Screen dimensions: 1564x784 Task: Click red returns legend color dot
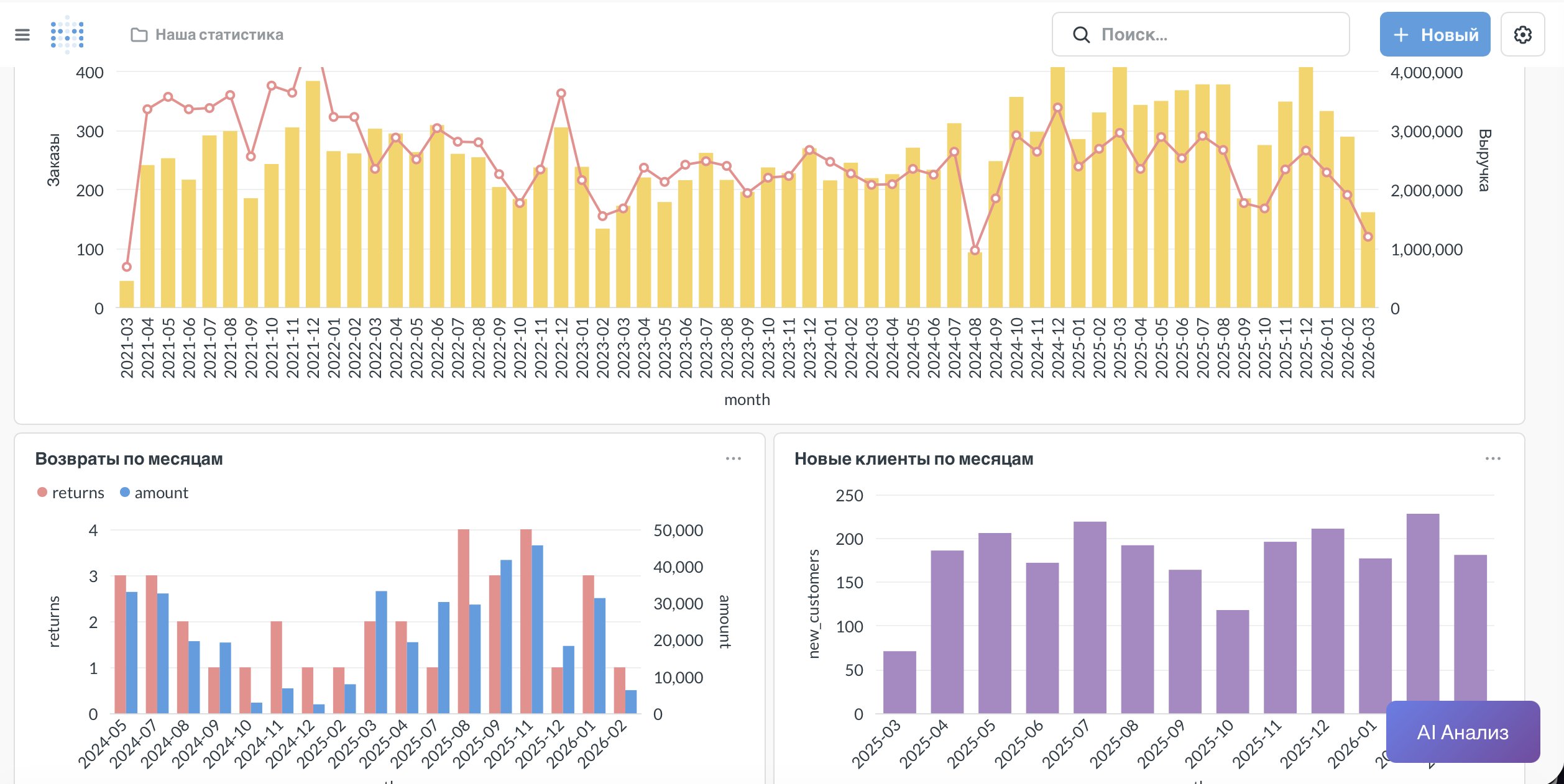[42, 492]
